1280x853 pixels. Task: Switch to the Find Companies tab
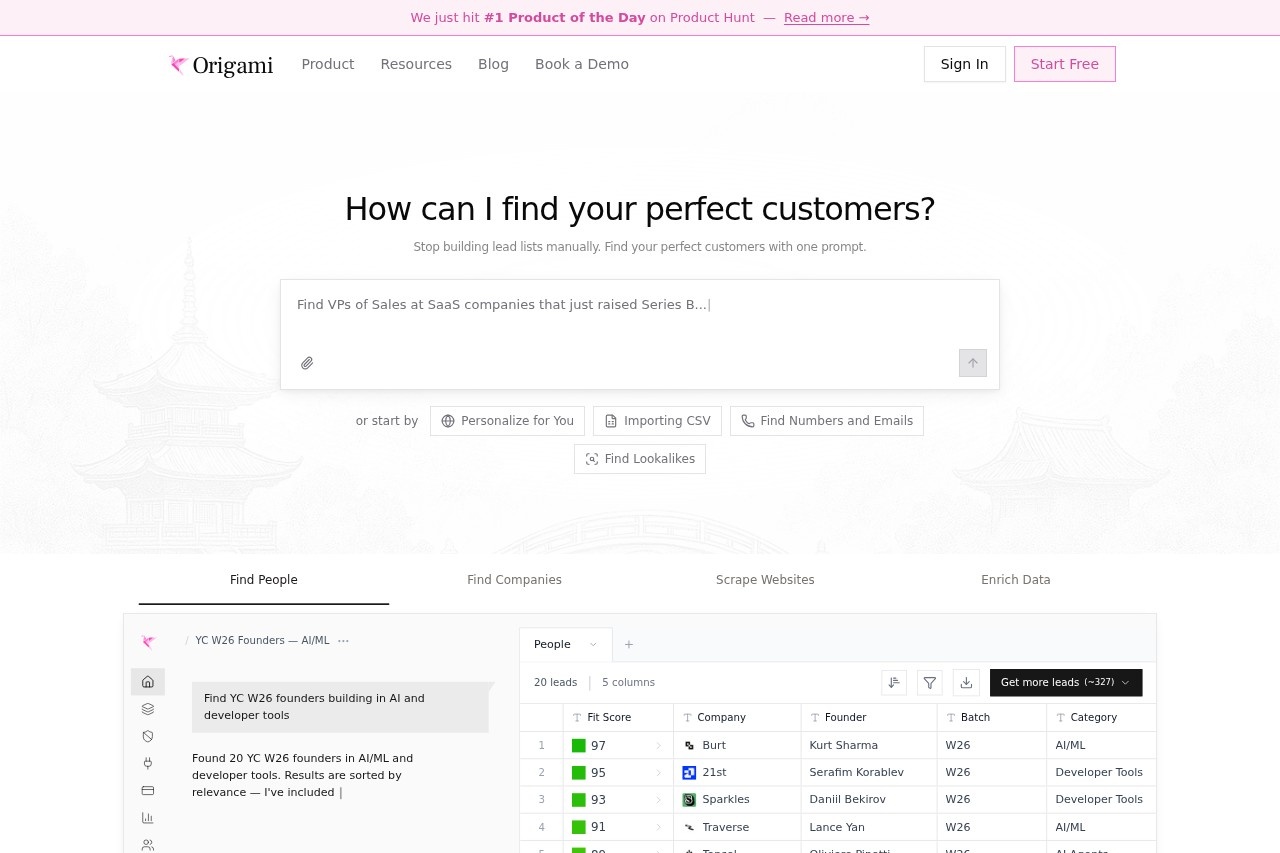click(514, 580)
